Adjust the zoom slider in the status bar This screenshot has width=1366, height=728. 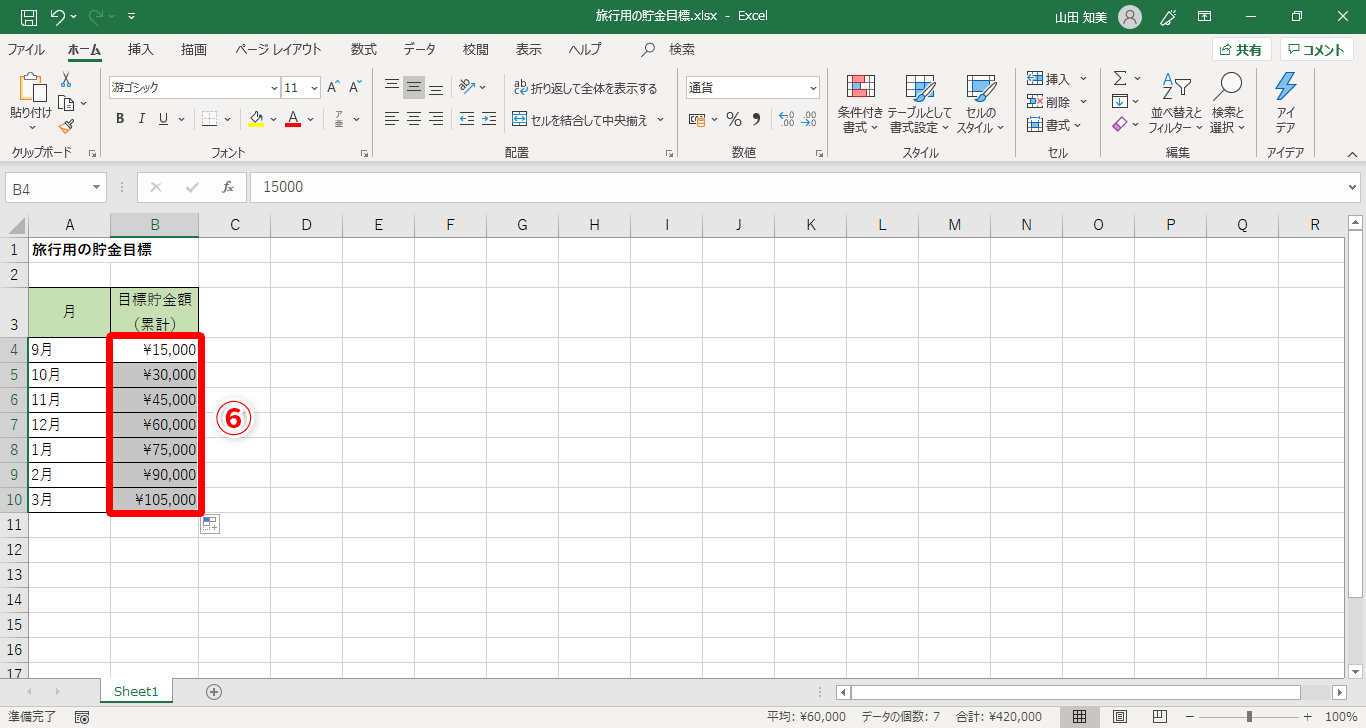[x=1249, y=717]
